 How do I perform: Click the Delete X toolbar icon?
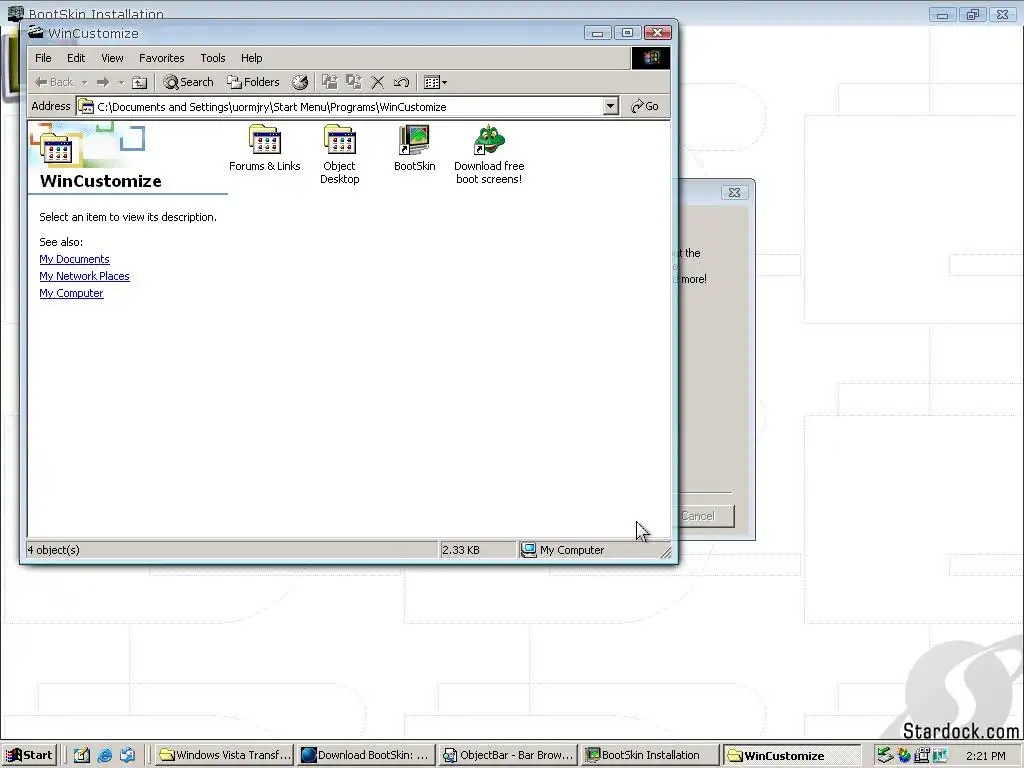(x=377, y=82)
